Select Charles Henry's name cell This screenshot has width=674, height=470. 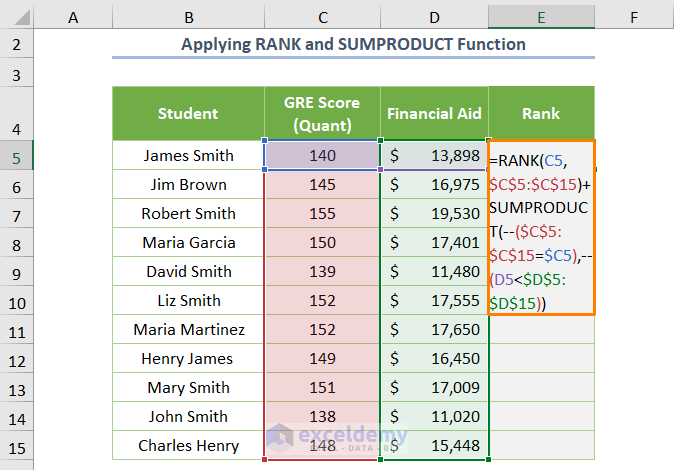point(188,446)
